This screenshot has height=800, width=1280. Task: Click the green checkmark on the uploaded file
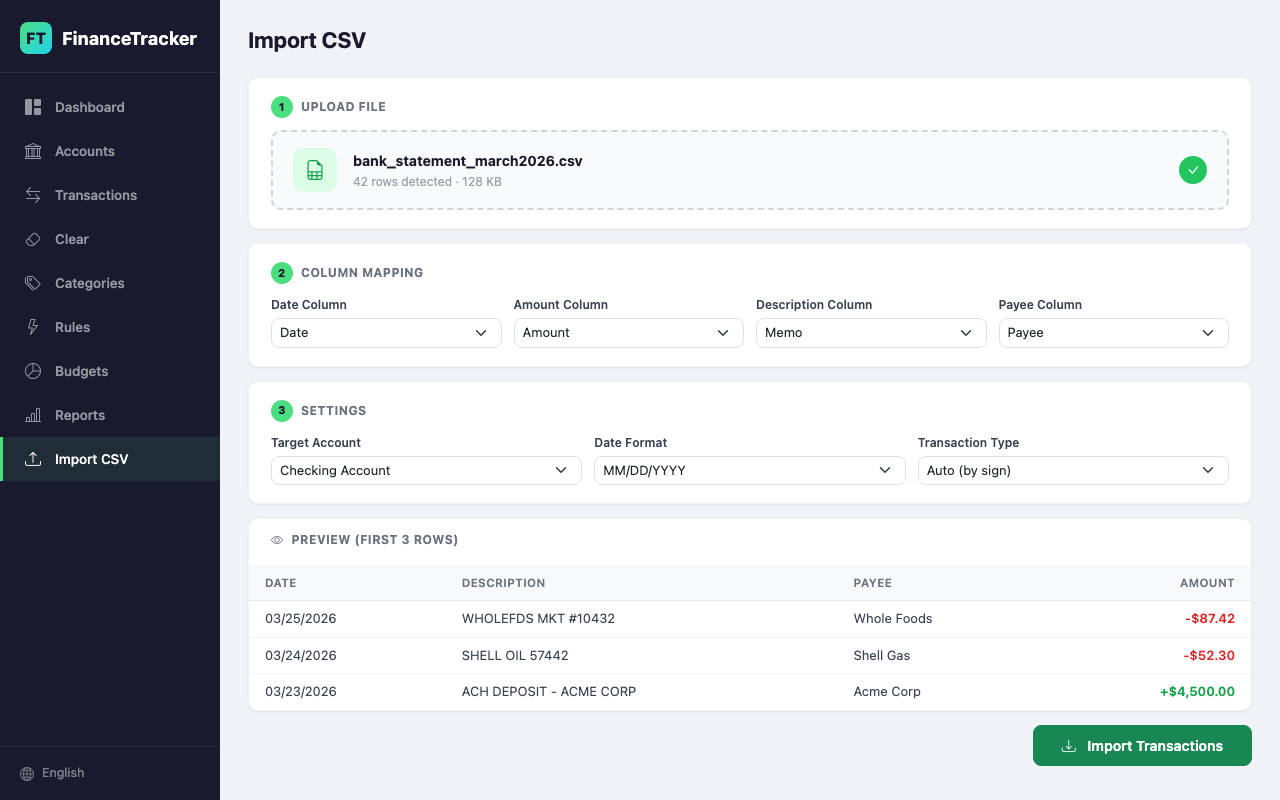click(1192, 170)
